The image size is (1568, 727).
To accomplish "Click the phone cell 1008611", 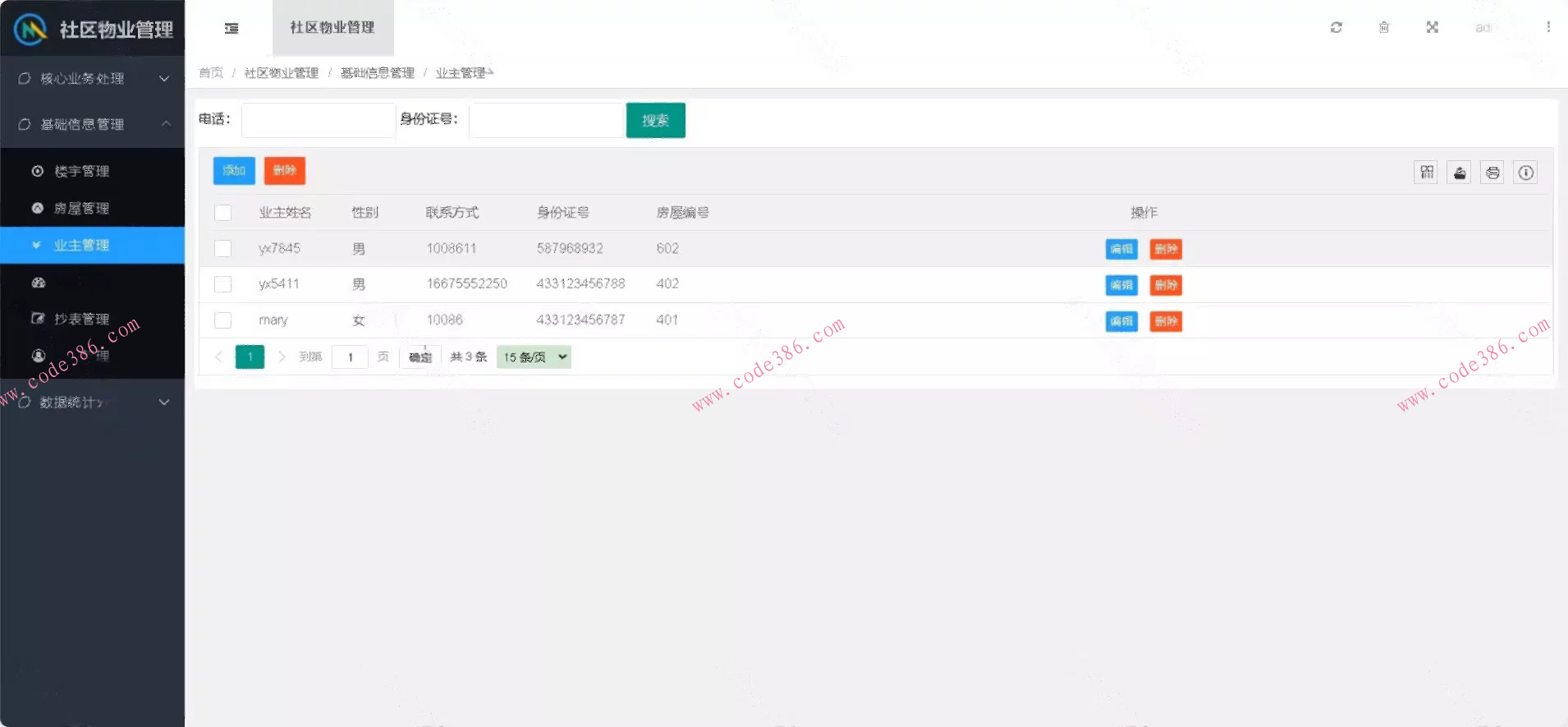I will coord(452,248).
